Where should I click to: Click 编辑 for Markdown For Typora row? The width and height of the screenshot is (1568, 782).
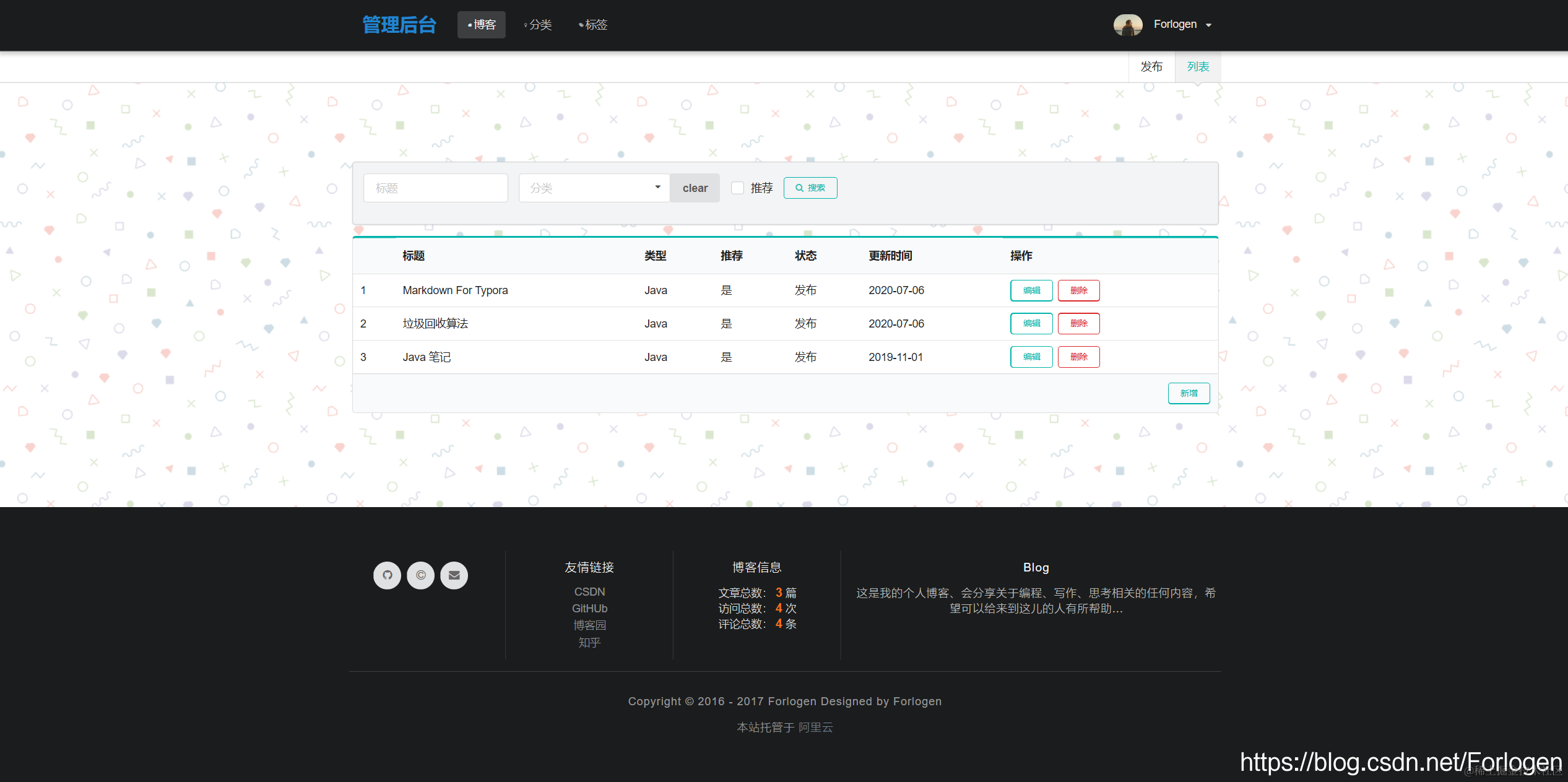coord(1031,290)
